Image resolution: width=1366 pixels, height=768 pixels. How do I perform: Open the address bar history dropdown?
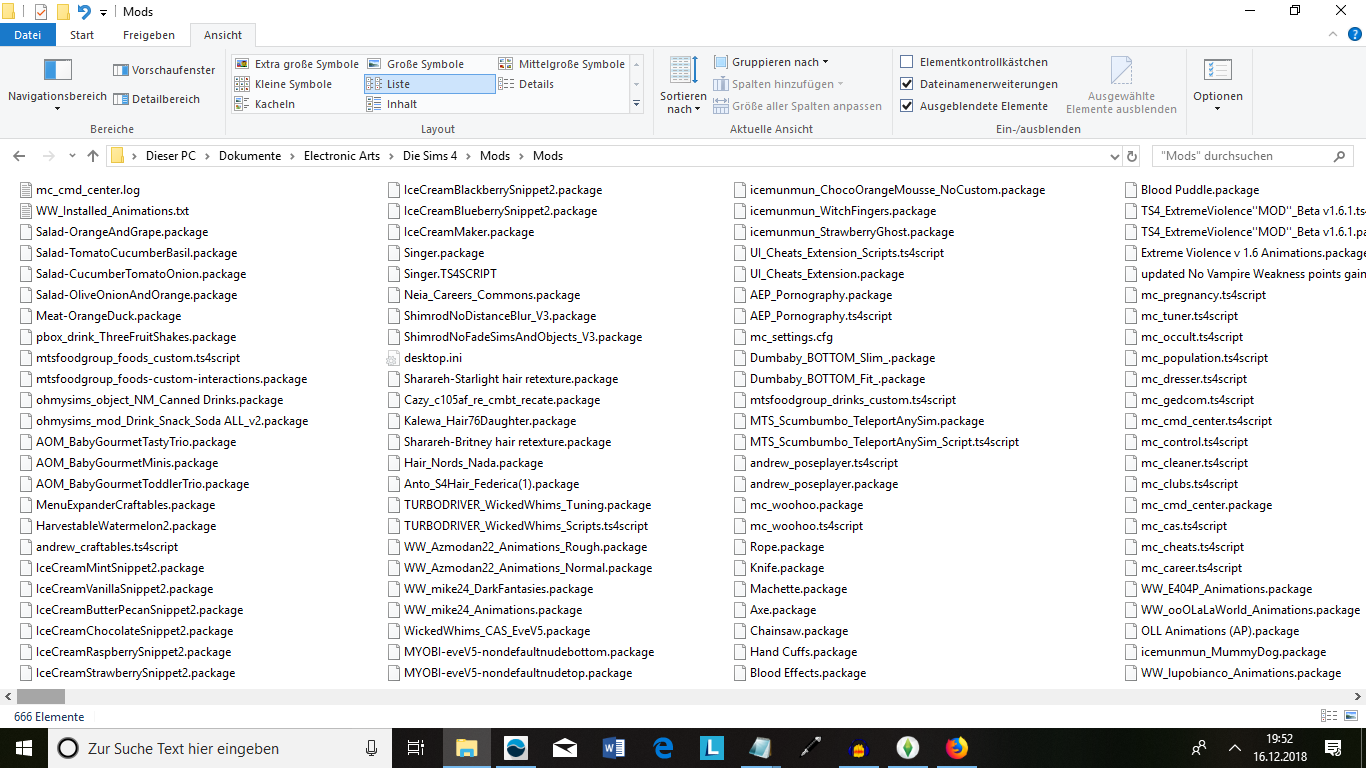coord(1115,156)
